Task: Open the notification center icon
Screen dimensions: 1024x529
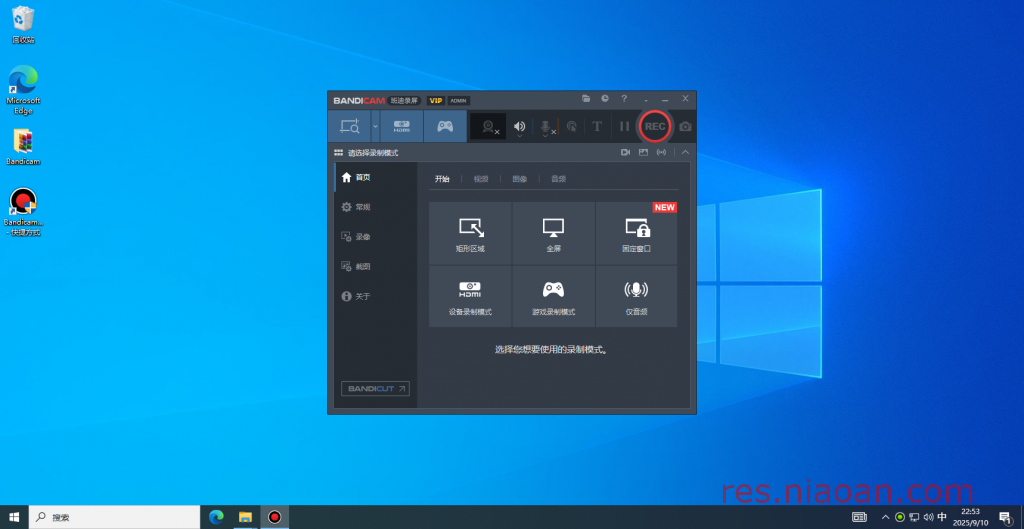Action: click(x=1004, y=517)
